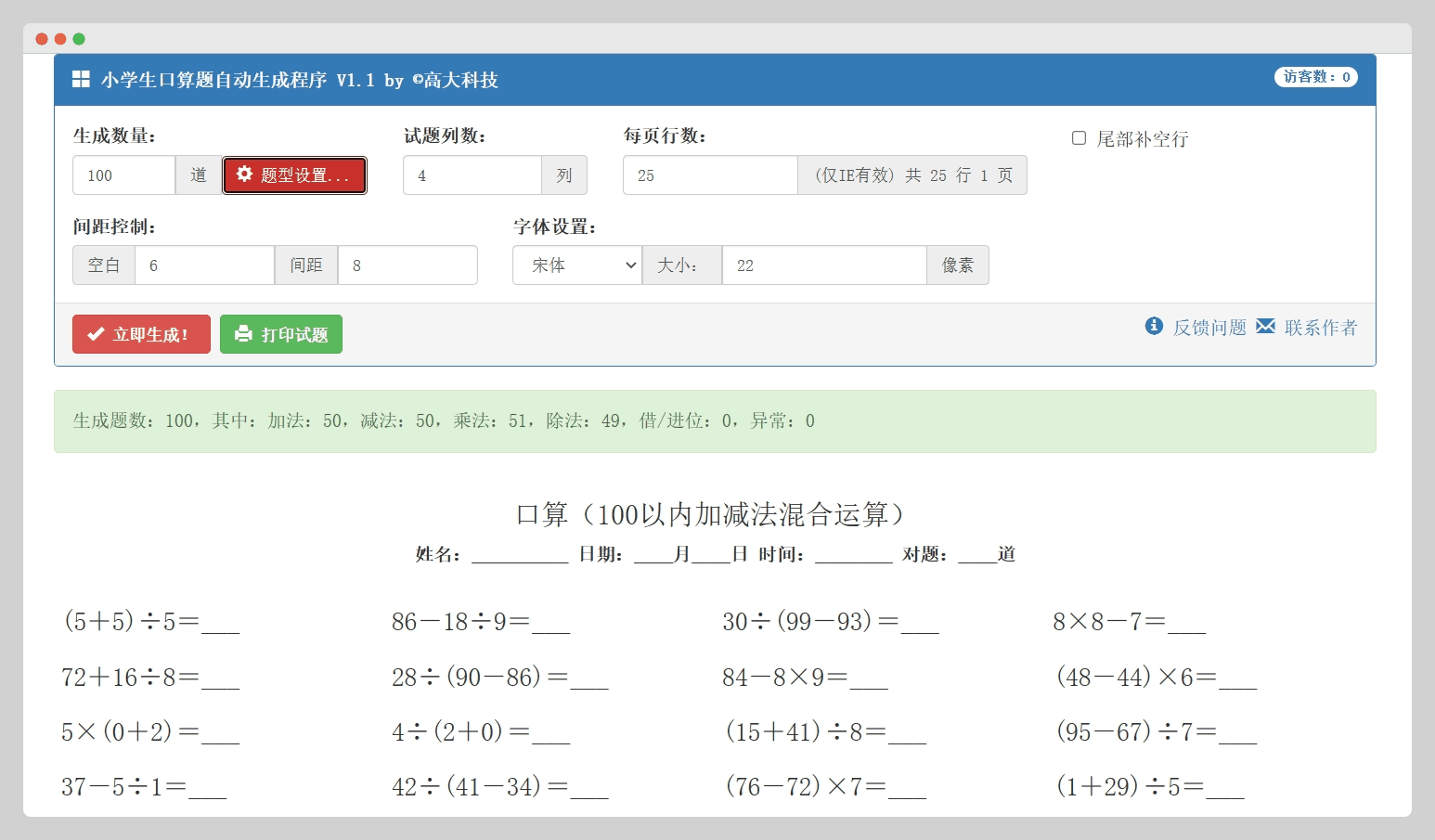Click the green results summary banner
1435x840 pixels.
(x=715, y=421)
